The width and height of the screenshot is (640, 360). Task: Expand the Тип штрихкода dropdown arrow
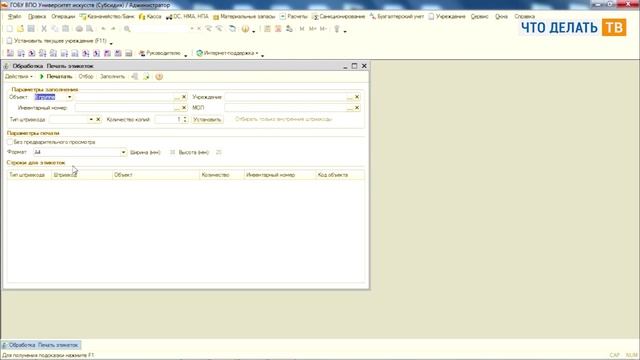click(x=91, y=120)
